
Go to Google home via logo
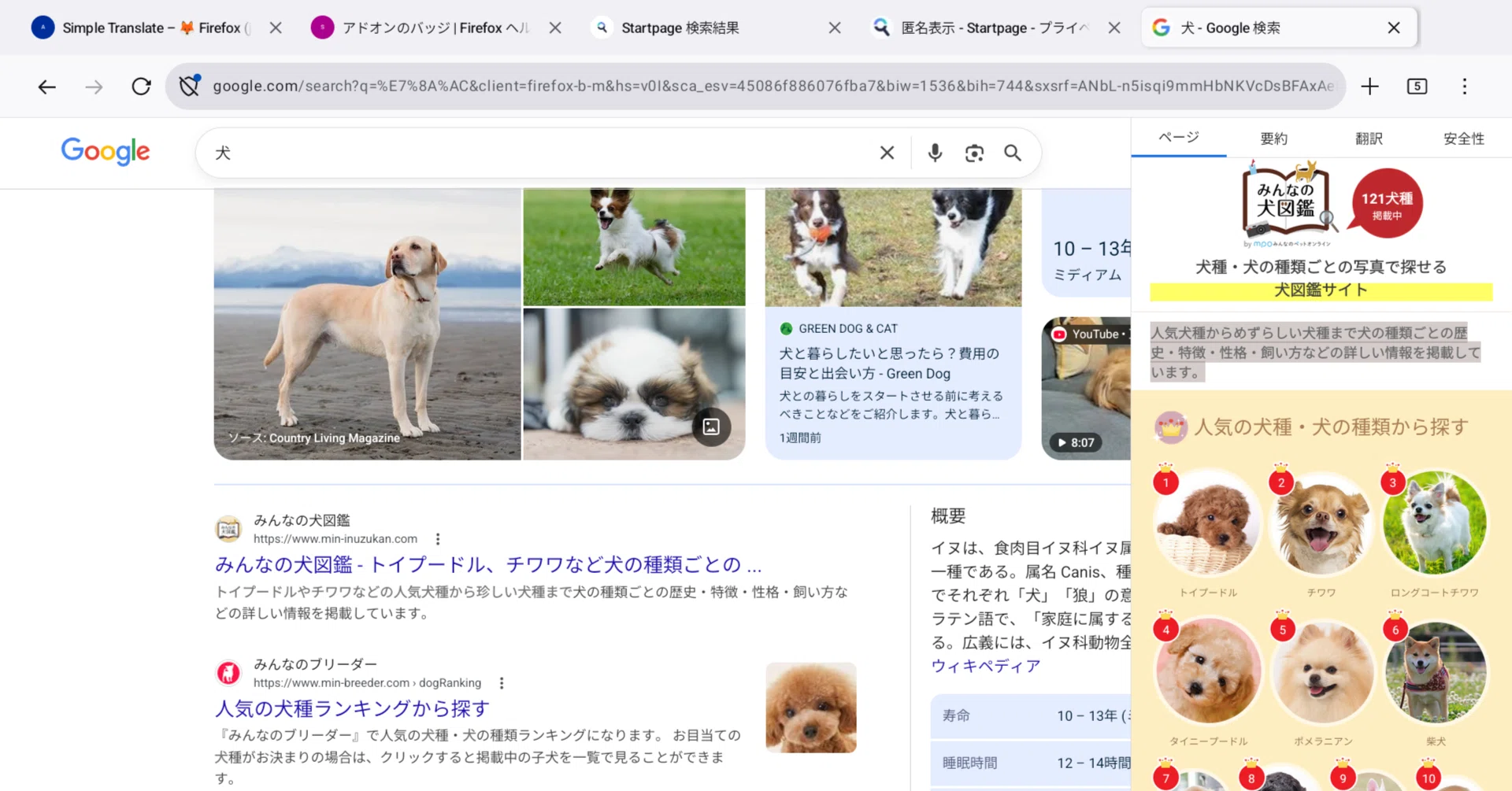(x=106, y=151)
